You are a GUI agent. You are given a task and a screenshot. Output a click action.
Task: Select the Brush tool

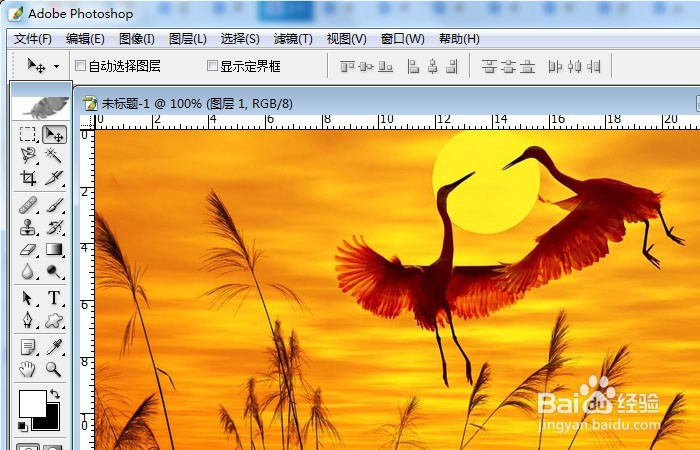[54, 205]
